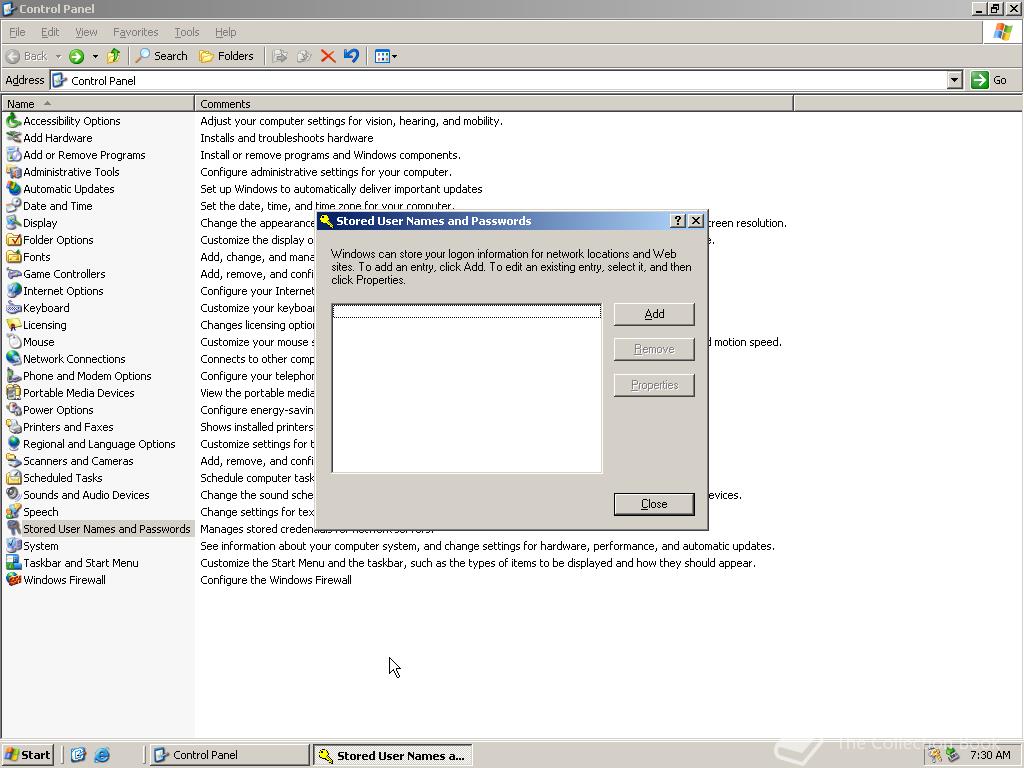The height and width of the screenshot is (768, 1024).
Task: Open Administrative Tools icon
Action: [14, 172]
